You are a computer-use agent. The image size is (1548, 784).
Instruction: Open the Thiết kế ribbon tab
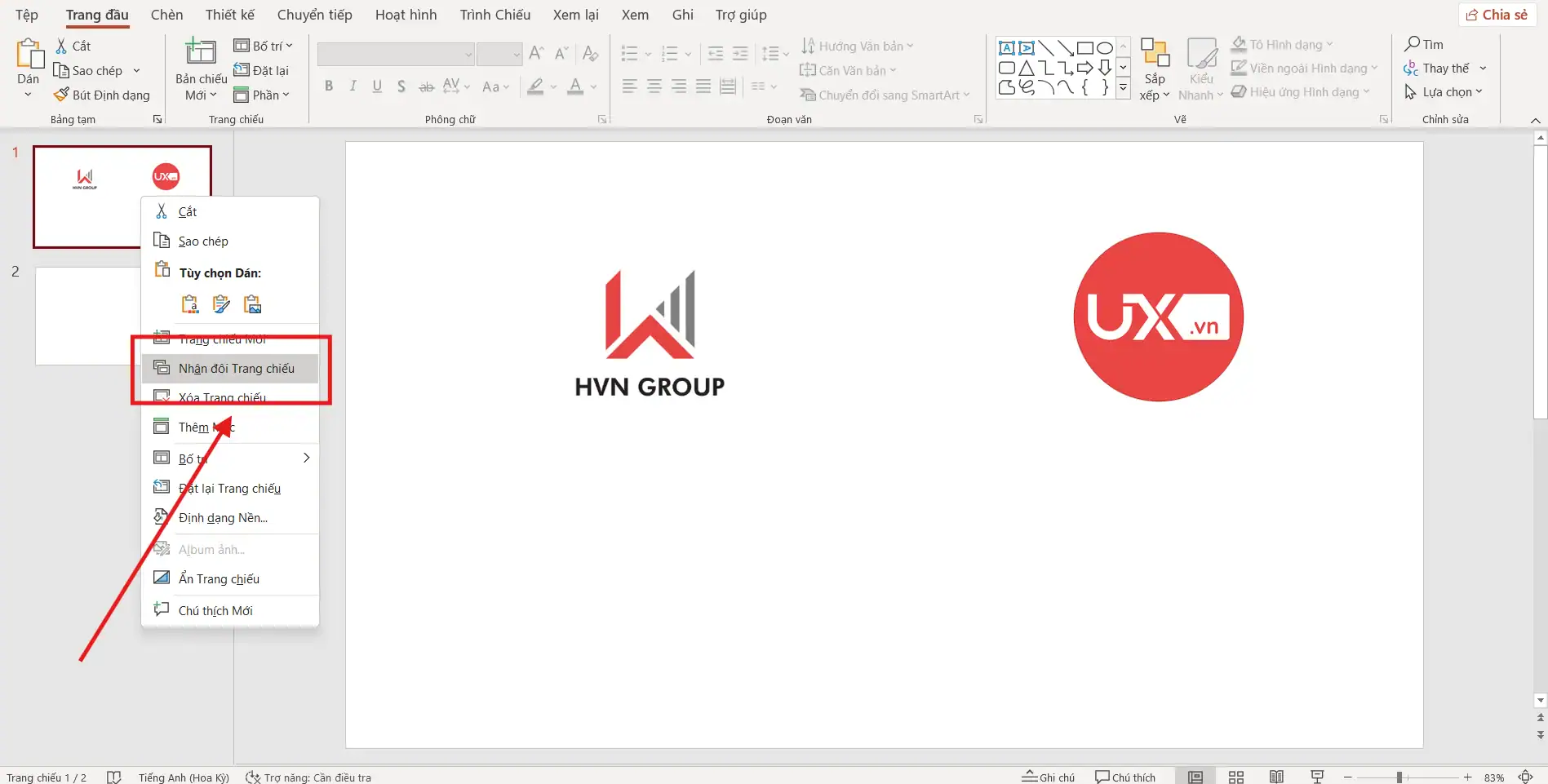[229, 15]
